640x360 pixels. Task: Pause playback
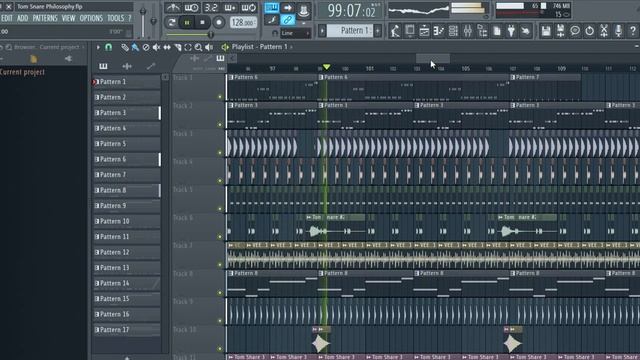tap(187, 22)
